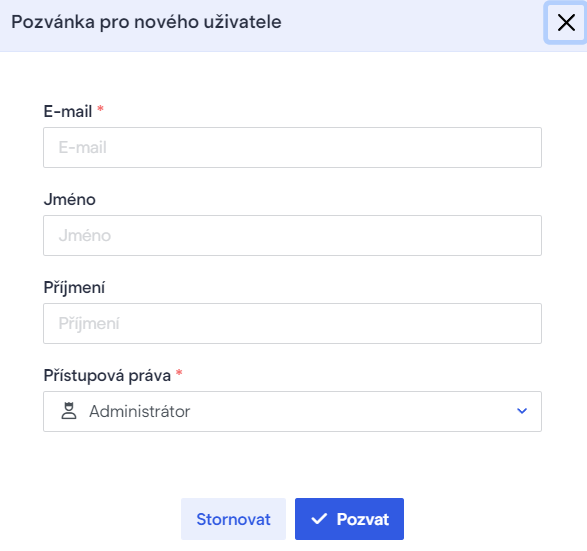Click the checkmark icon on Pozvat button
The image size is (587, 551).
[319, 519]
